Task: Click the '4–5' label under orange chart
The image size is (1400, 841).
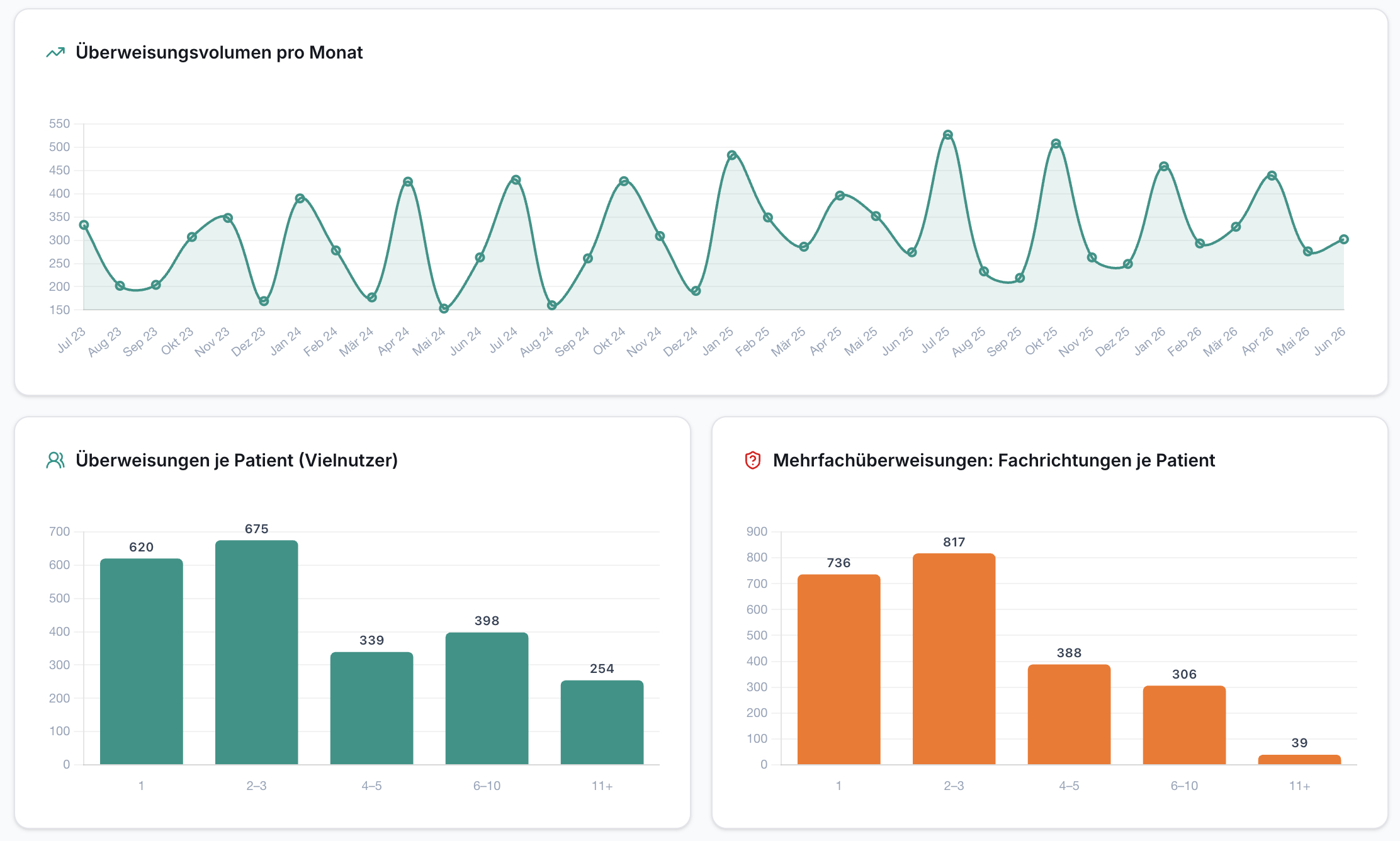Action: click(1070, 786)
